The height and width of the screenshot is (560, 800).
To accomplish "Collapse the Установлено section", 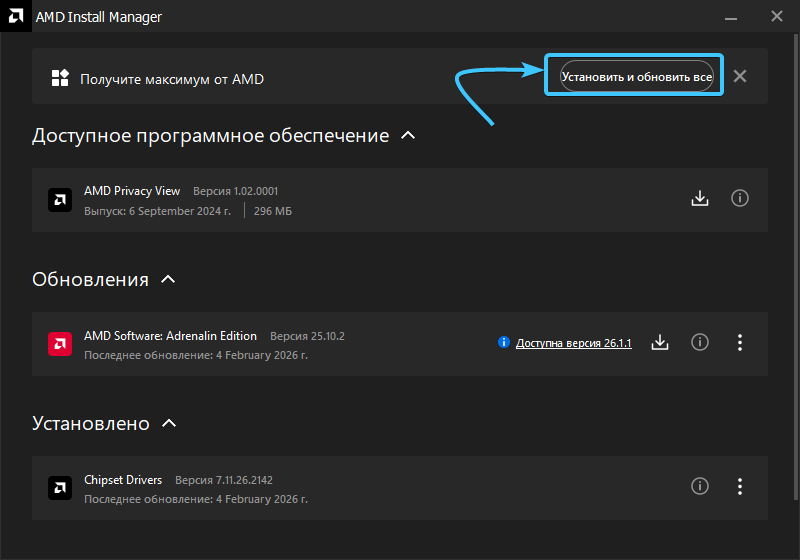I will pos(169,423).
